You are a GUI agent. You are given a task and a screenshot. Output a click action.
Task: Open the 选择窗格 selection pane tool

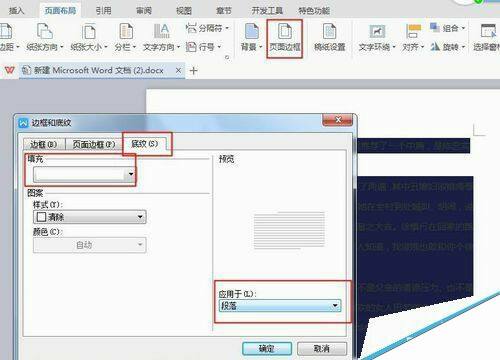(x=487, y=37)
